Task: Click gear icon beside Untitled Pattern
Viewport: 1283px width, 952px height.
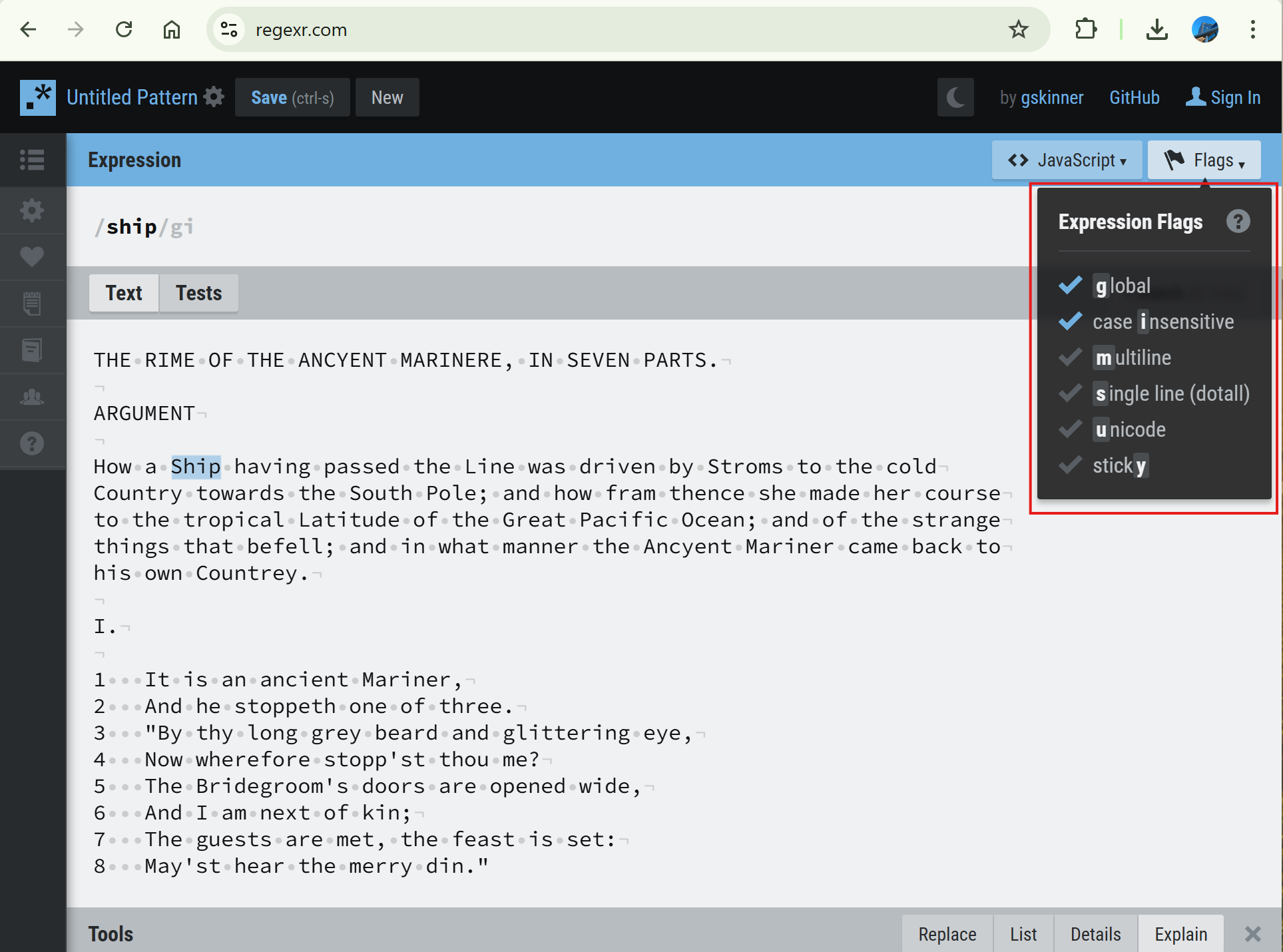Action: point(214,97)
